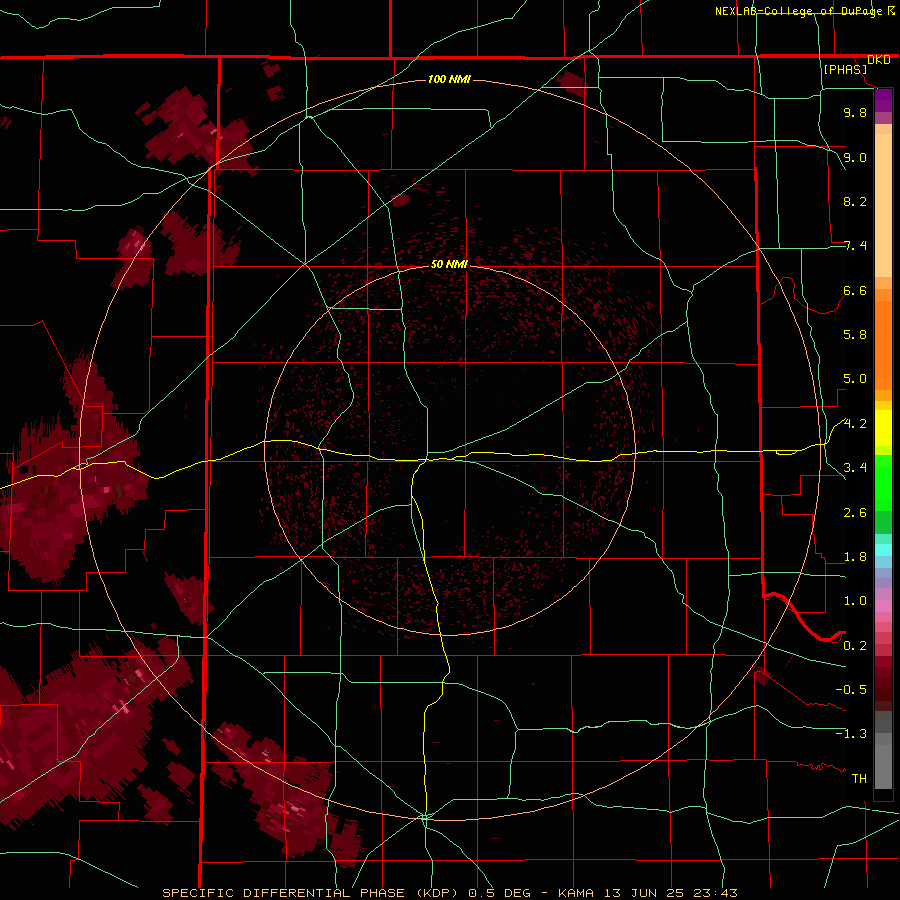Pick the cyan band beside 1.8
Viewport: 900px width, 900px height.
click(x=883, y=550)
